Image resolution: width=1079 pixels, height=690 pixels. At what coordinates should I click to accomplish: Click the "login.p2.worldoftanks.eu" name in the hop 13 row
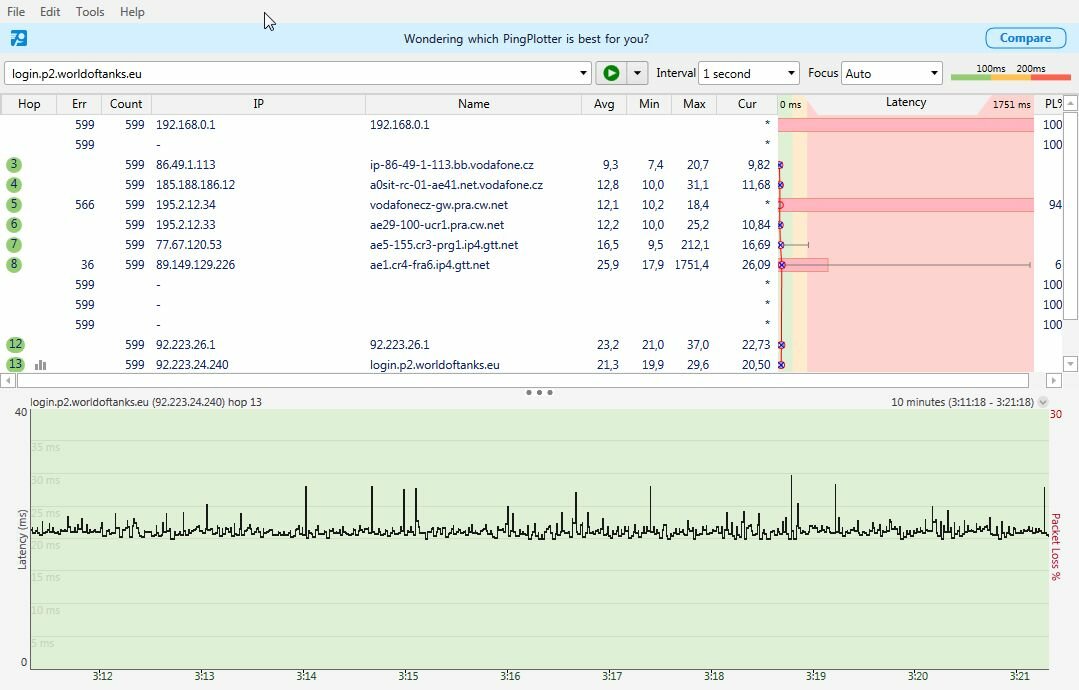434,364
